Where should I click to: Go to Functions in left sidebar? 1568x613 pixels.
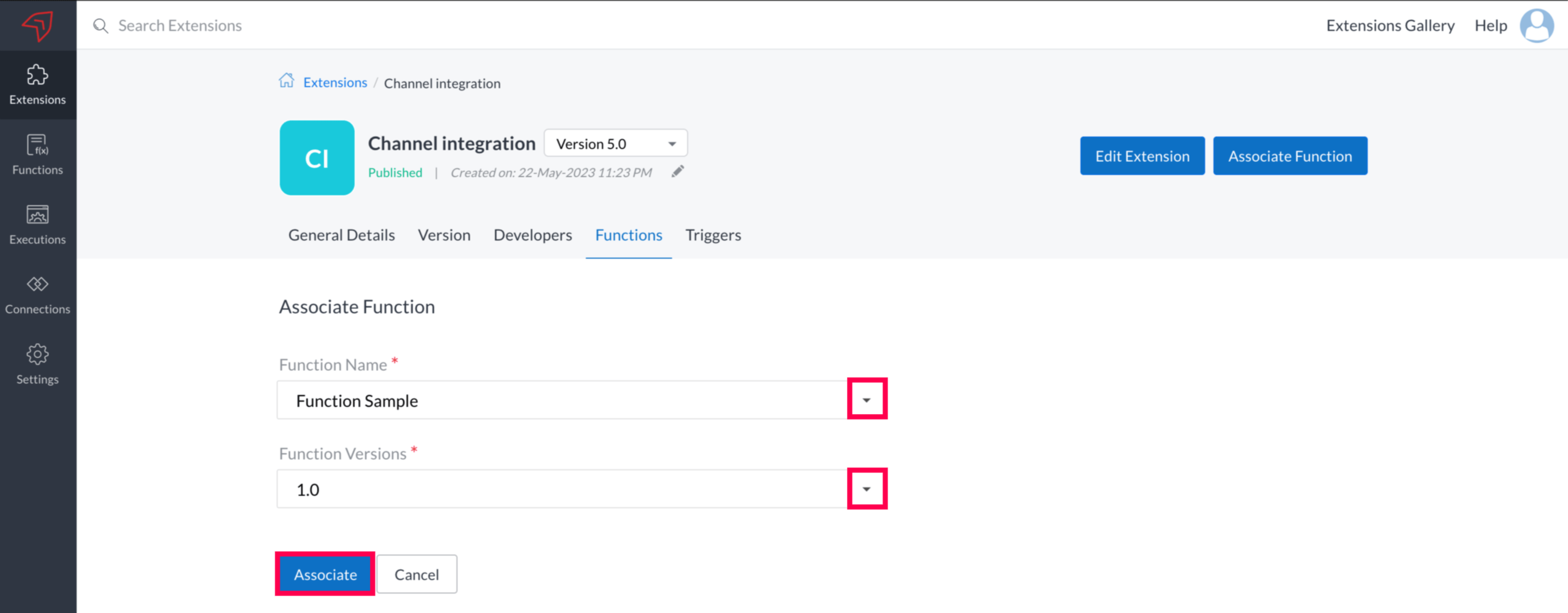[37, 155]
